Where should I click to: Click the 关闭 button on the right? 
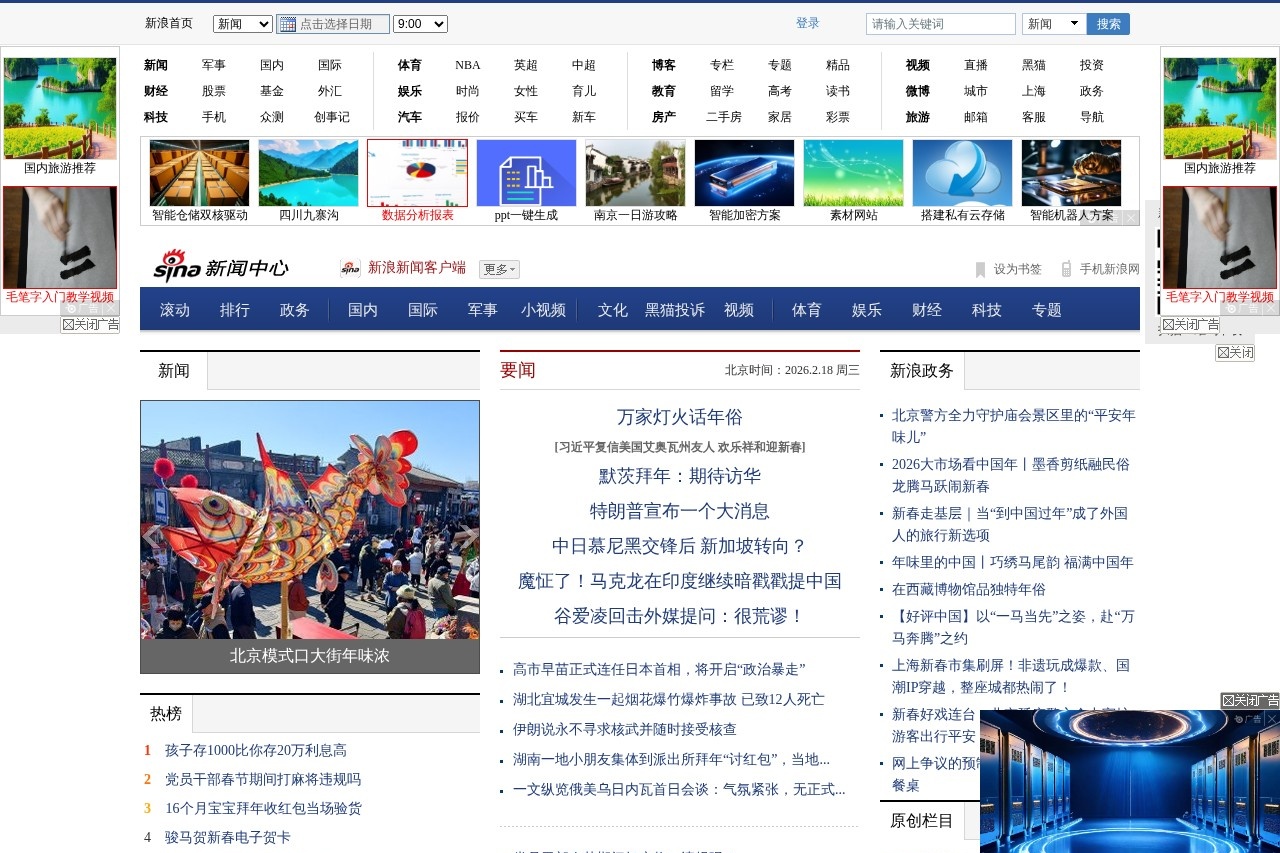coord(1235,352)
